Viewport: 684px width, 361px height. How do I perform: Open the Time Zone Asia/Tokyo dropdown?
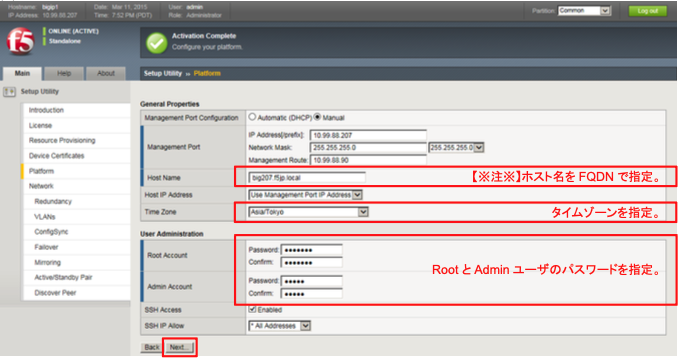308,212
